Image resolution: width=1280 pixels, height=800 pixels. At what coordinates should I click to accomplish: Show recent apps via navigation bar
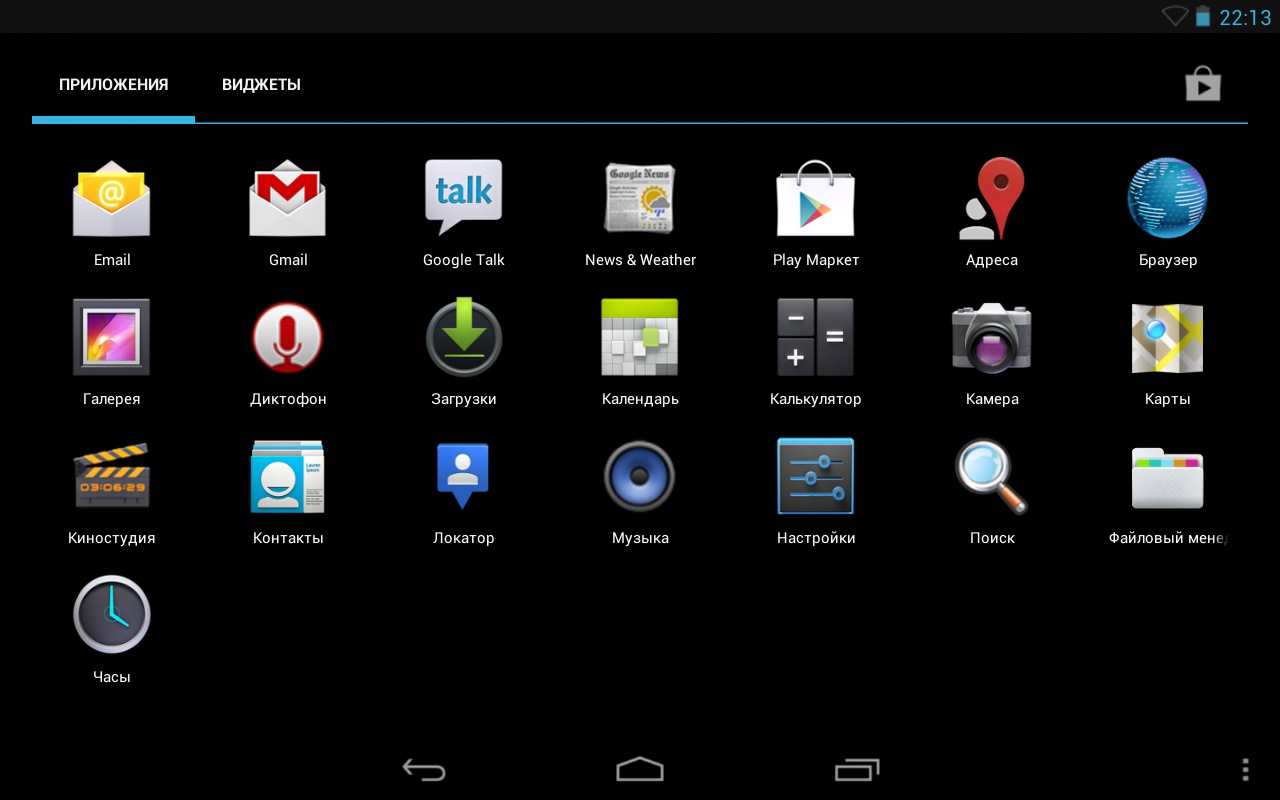857,769
